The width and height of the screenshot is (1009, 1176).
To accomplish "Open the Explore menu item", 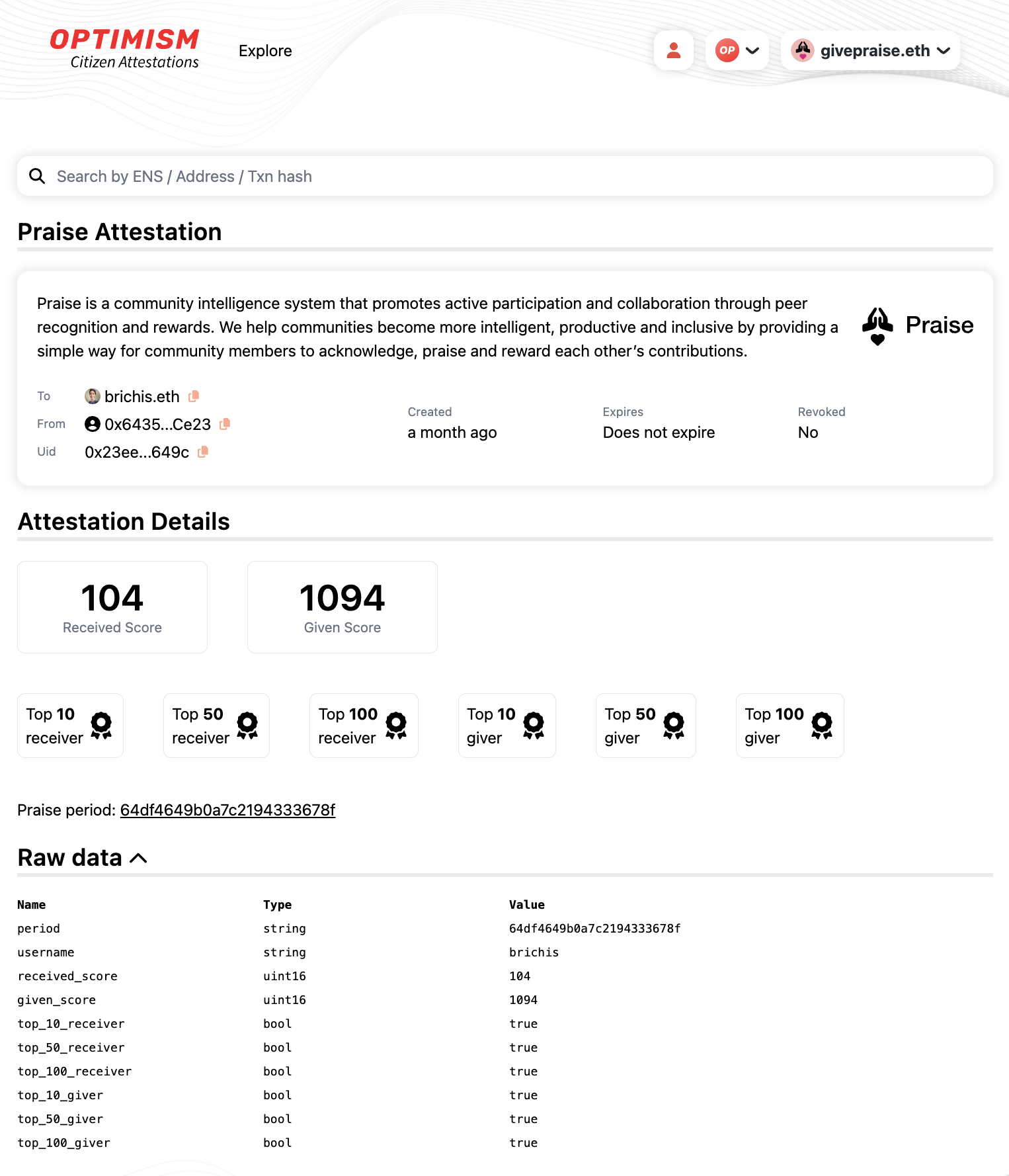I will click(265, 51).
